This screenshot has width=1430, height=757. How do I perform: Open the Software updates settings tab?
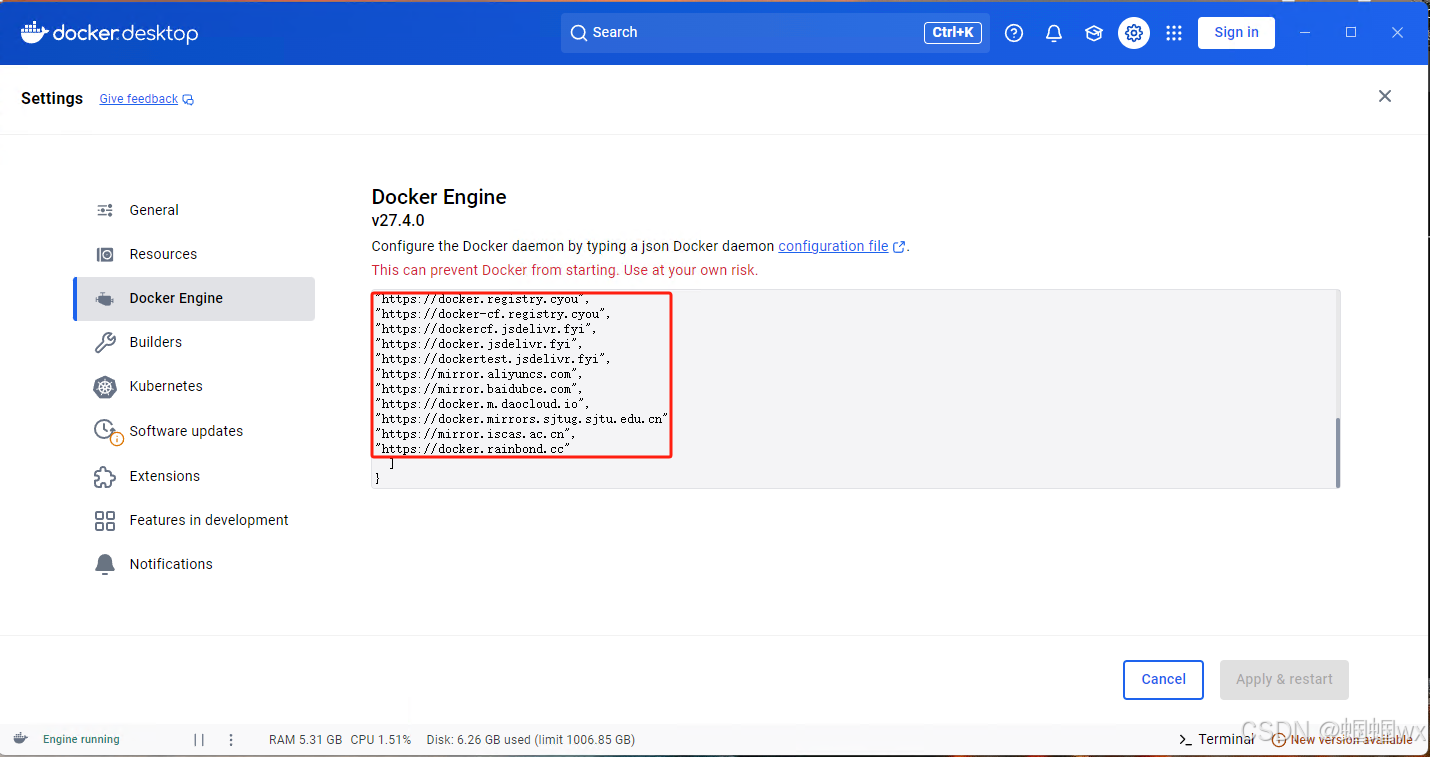point(194,431)
